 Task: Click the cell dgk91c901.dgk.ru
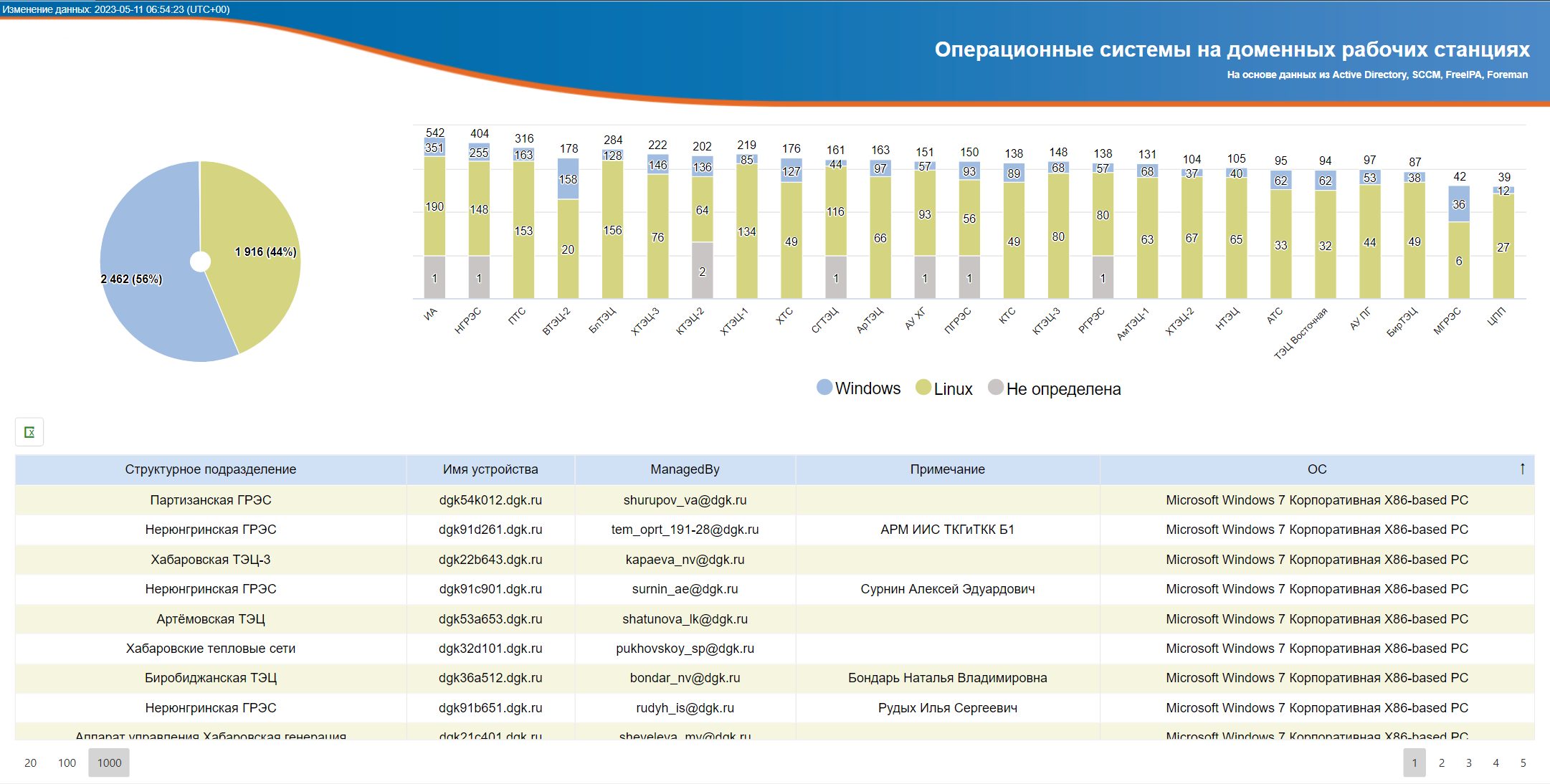click(490, 589)
